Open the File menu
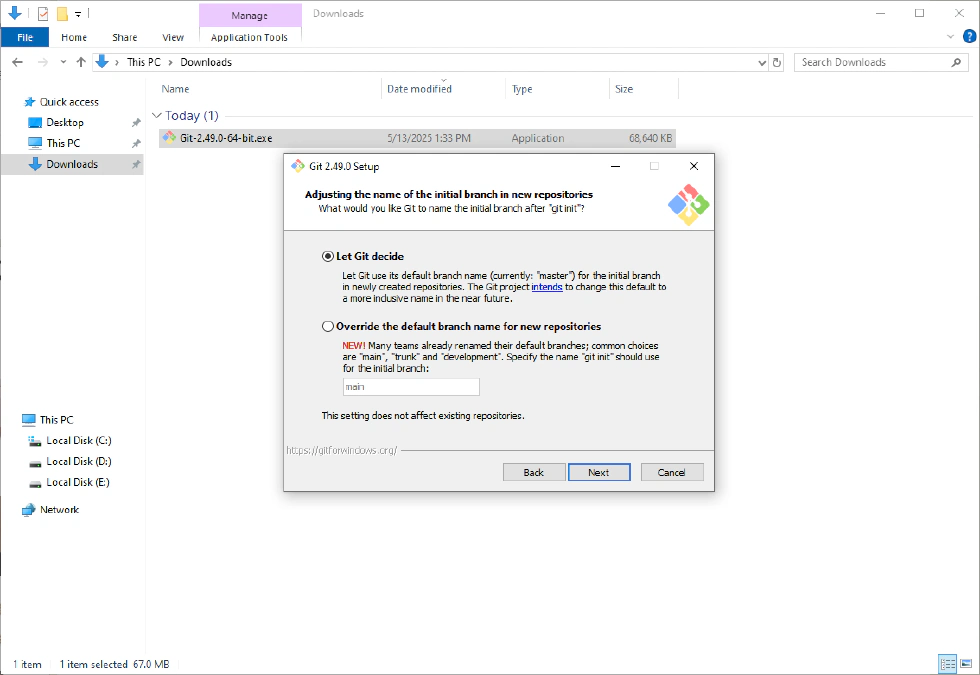The height and width of the screenshot is (675, 980). pyautogui.click(x=24, y=37)
